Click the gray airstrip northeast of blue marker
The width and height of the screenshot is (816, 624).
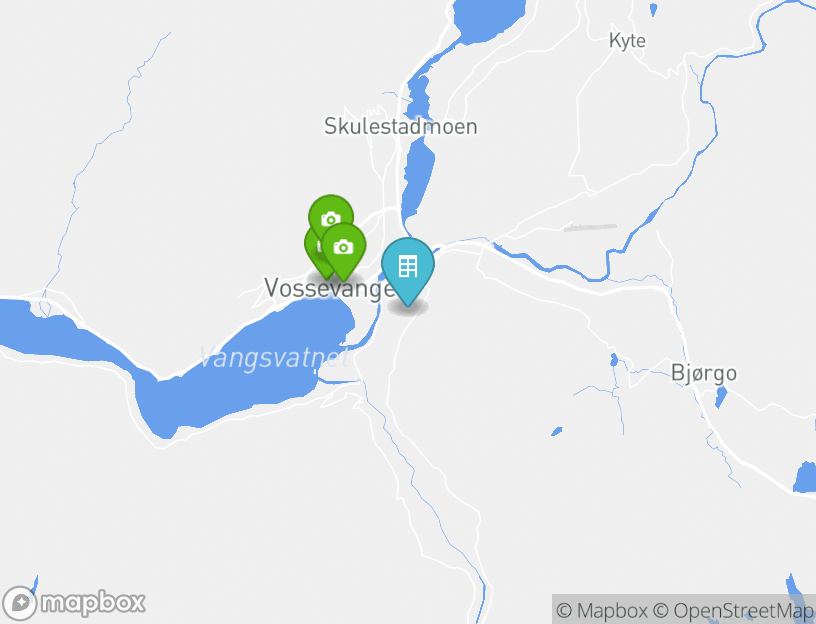click(590, 227)
